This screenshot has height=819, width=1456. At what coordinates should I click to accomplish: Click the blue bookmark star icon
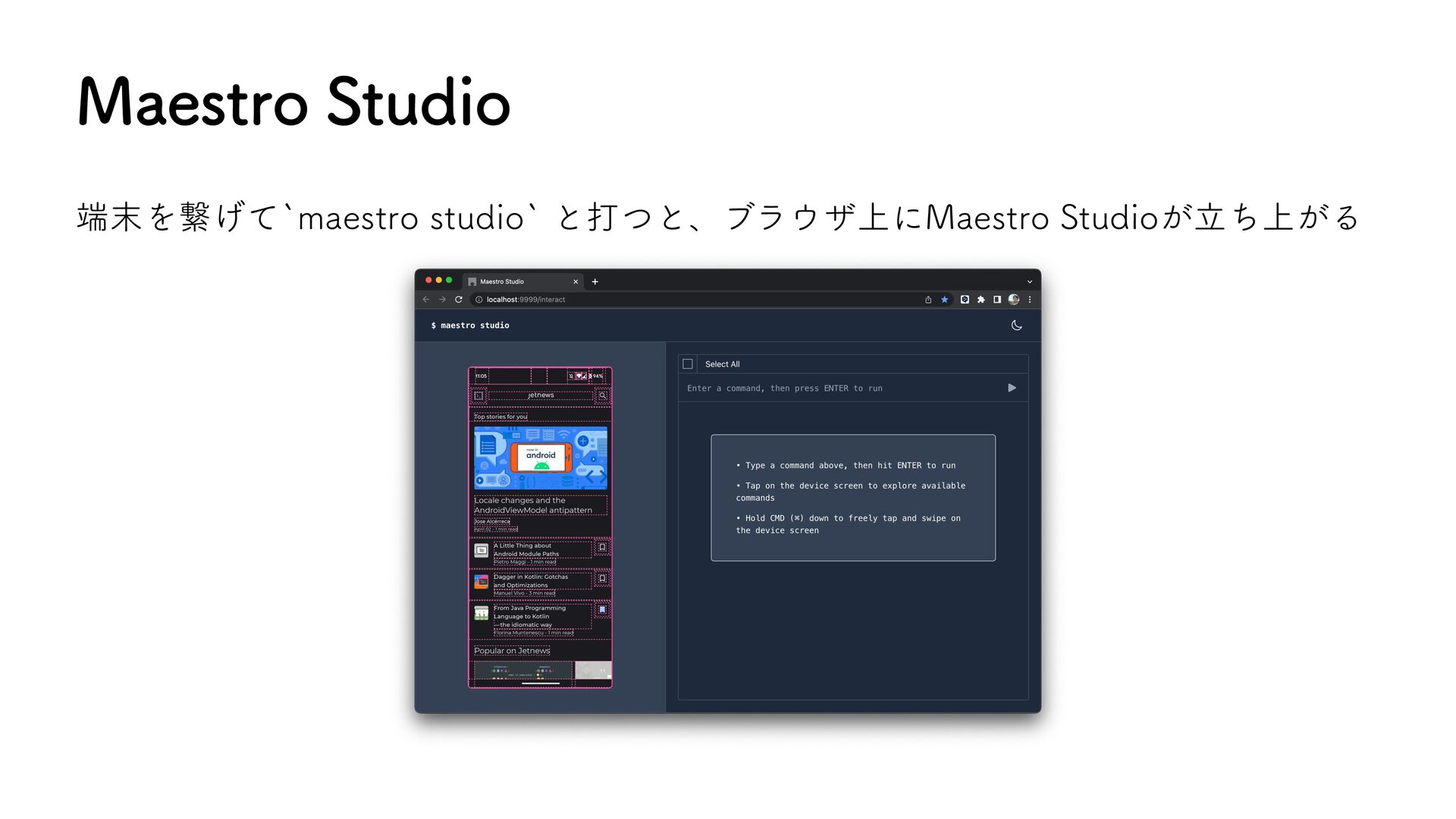[x=944, y=300]
